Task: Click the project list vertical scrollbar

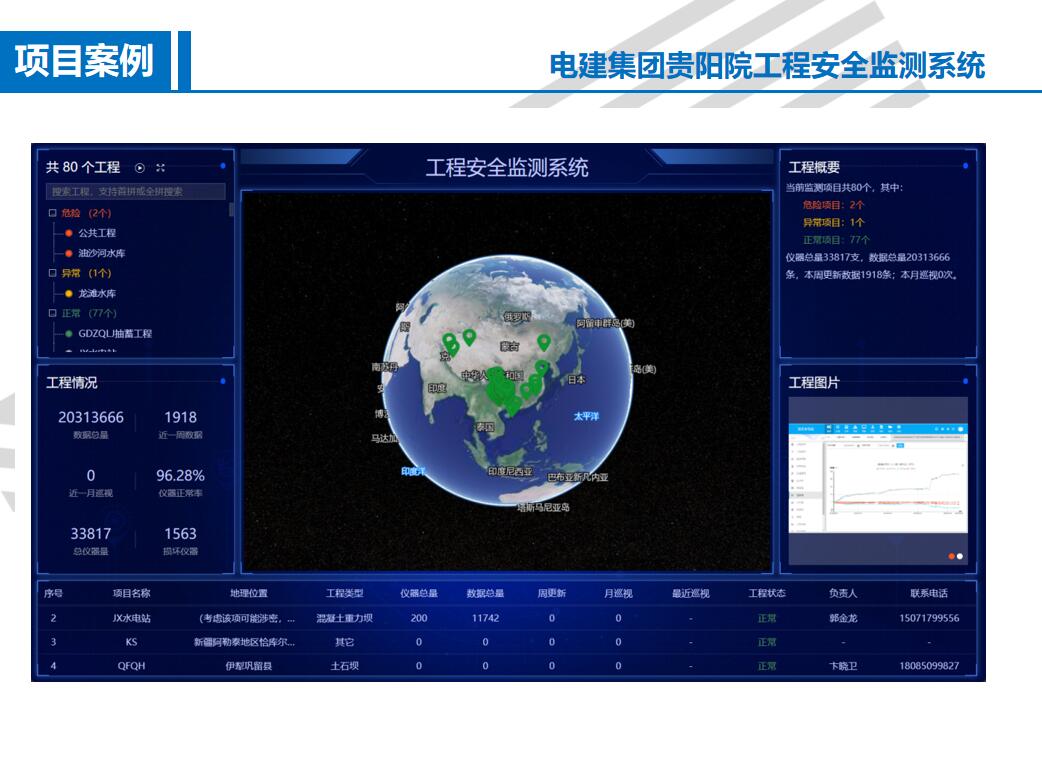Action: tap(231, 210)
